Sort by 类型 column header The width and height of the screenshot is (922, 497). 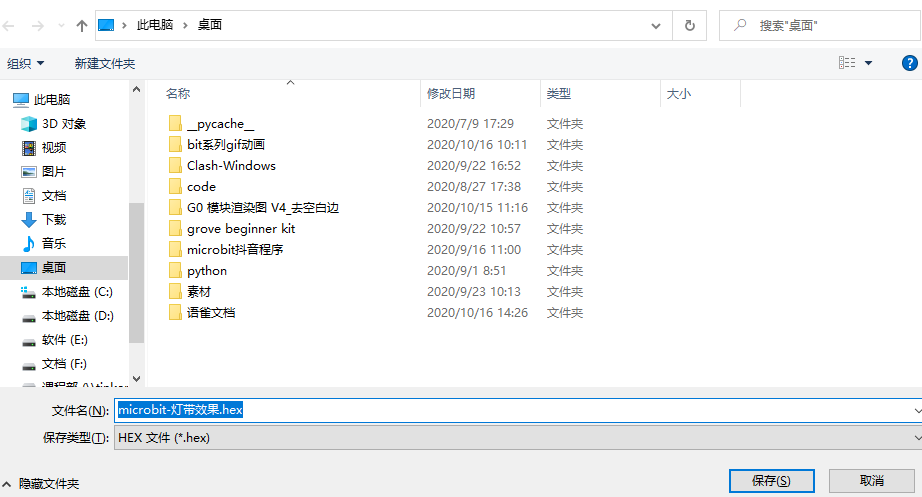pos(558,94)
